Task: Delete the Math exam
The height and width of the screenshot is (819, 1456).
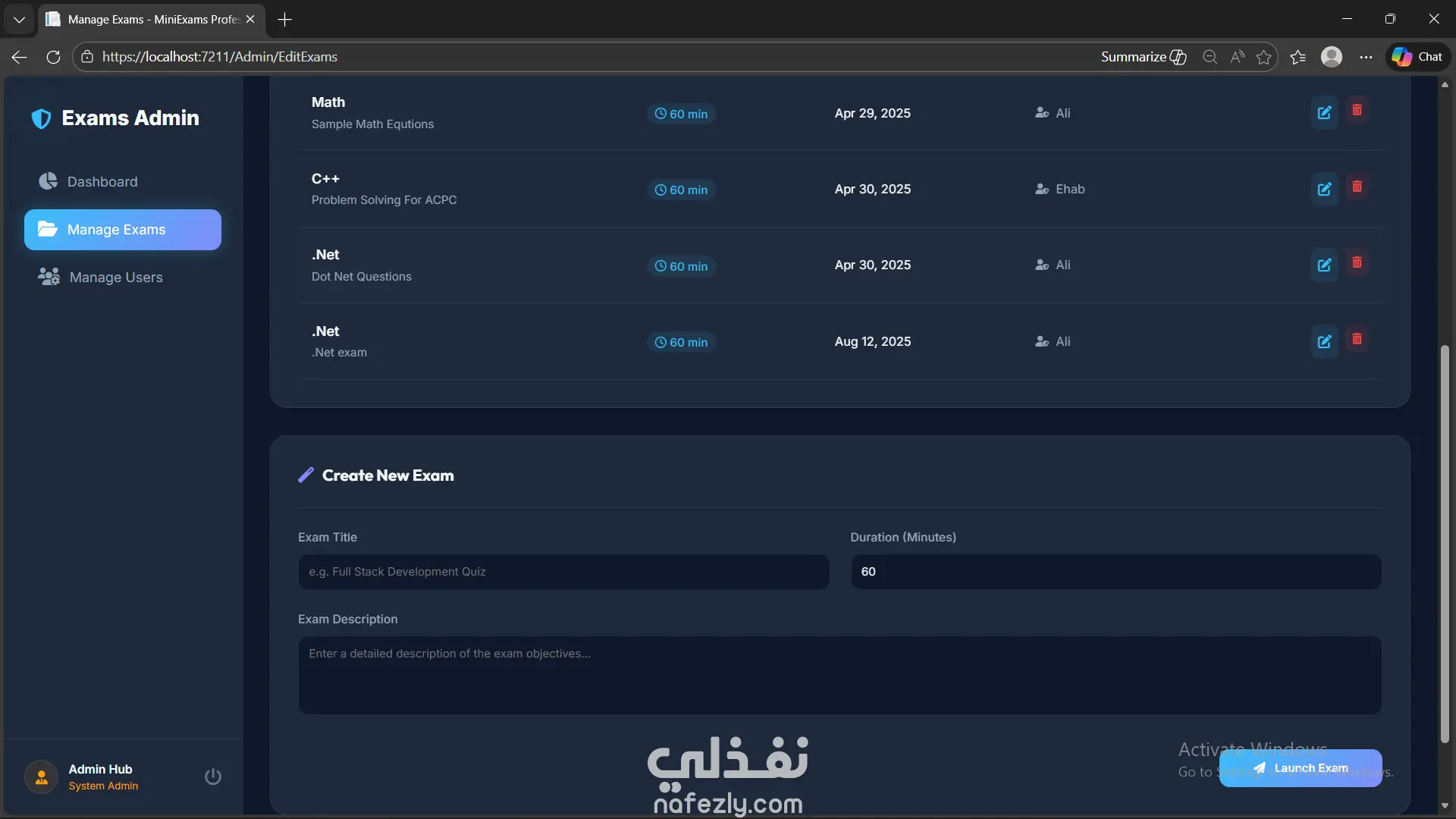Action: [x=1357, y=111]
